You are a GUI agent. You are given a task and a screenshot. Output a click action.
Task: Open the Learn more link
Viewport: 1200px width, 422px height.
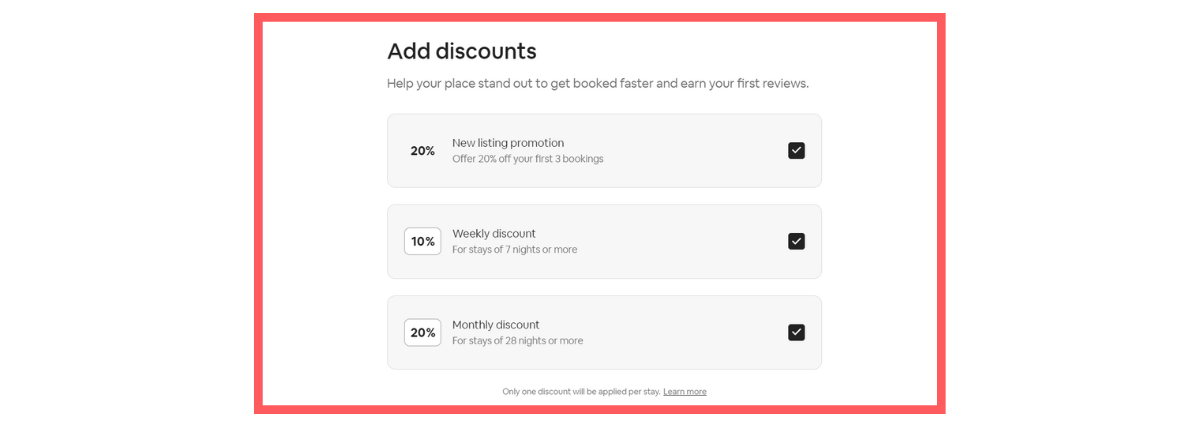(684, 391)
